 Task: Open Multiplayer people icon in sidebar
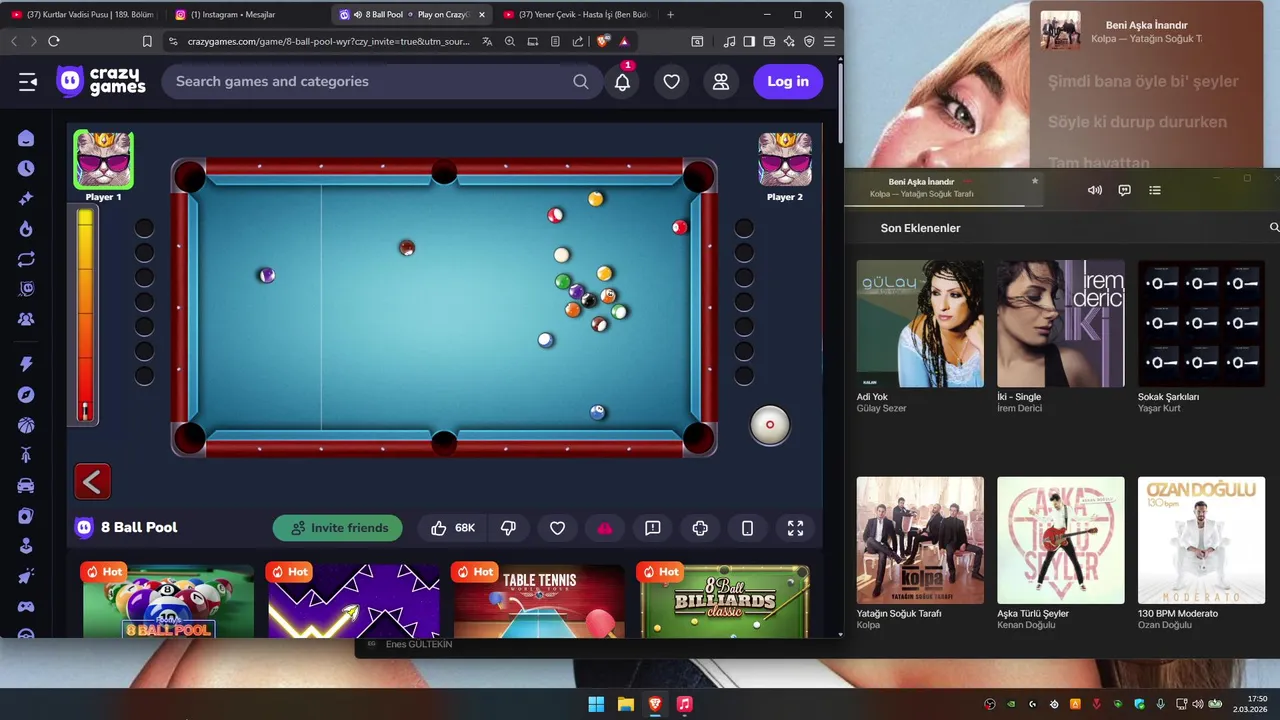tap(26, 319)
